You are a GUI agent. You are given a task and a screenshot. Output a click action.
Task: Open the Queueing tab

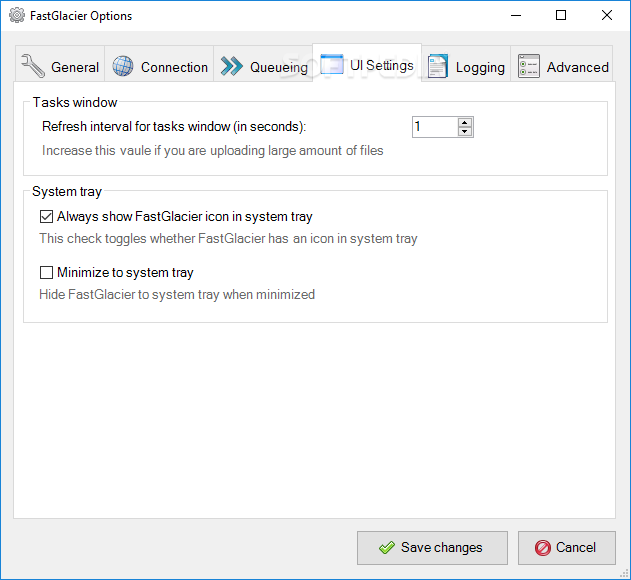[263, 64]
